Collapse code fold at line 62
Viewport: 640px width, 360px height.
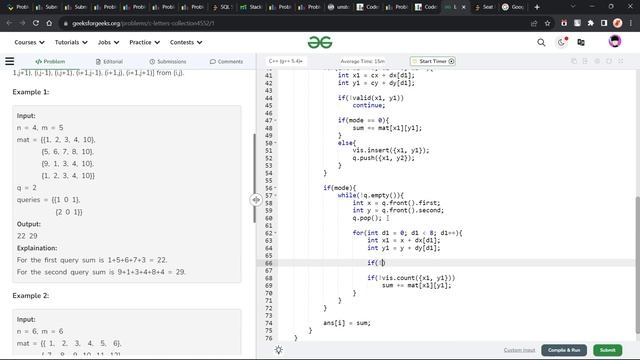276,233
